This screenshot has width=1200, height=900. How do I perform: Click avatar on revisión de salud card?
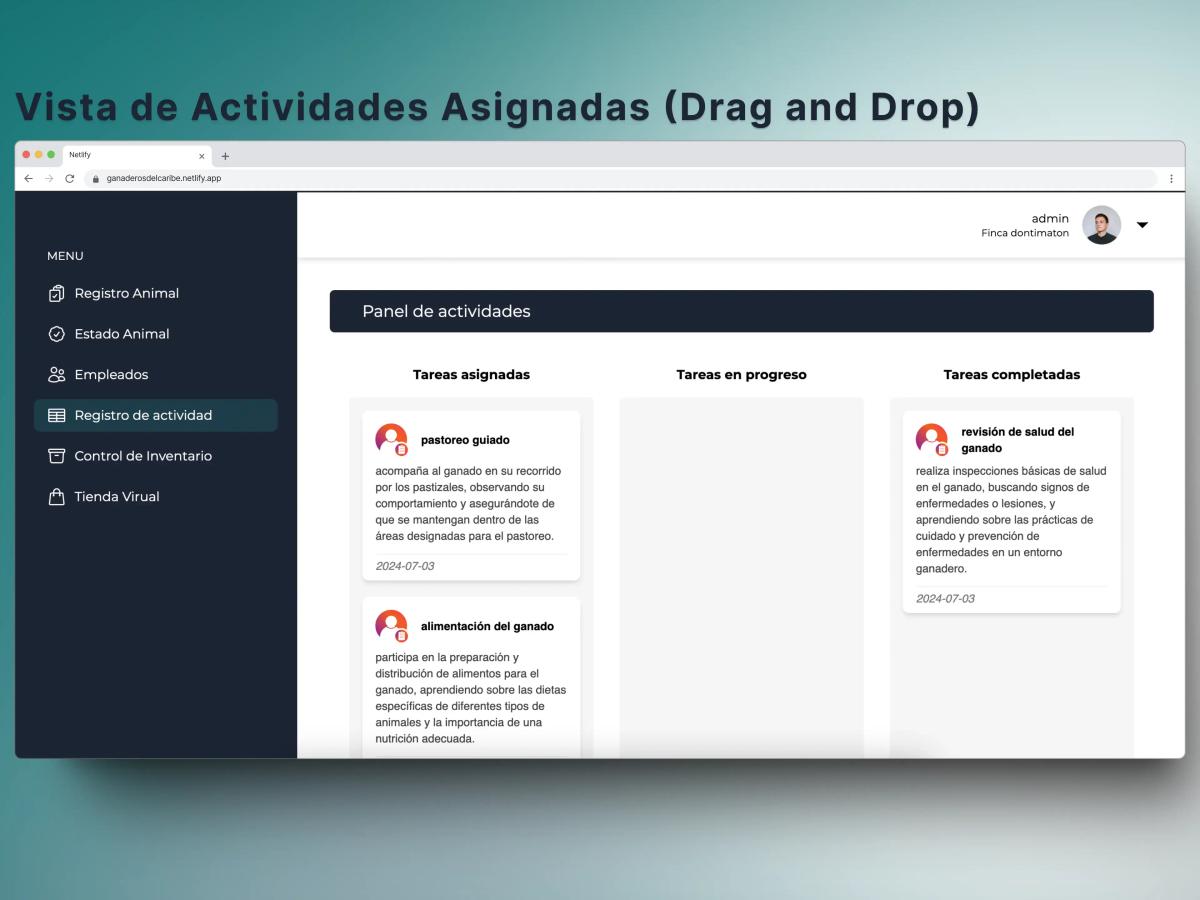[x=931, y=438]
